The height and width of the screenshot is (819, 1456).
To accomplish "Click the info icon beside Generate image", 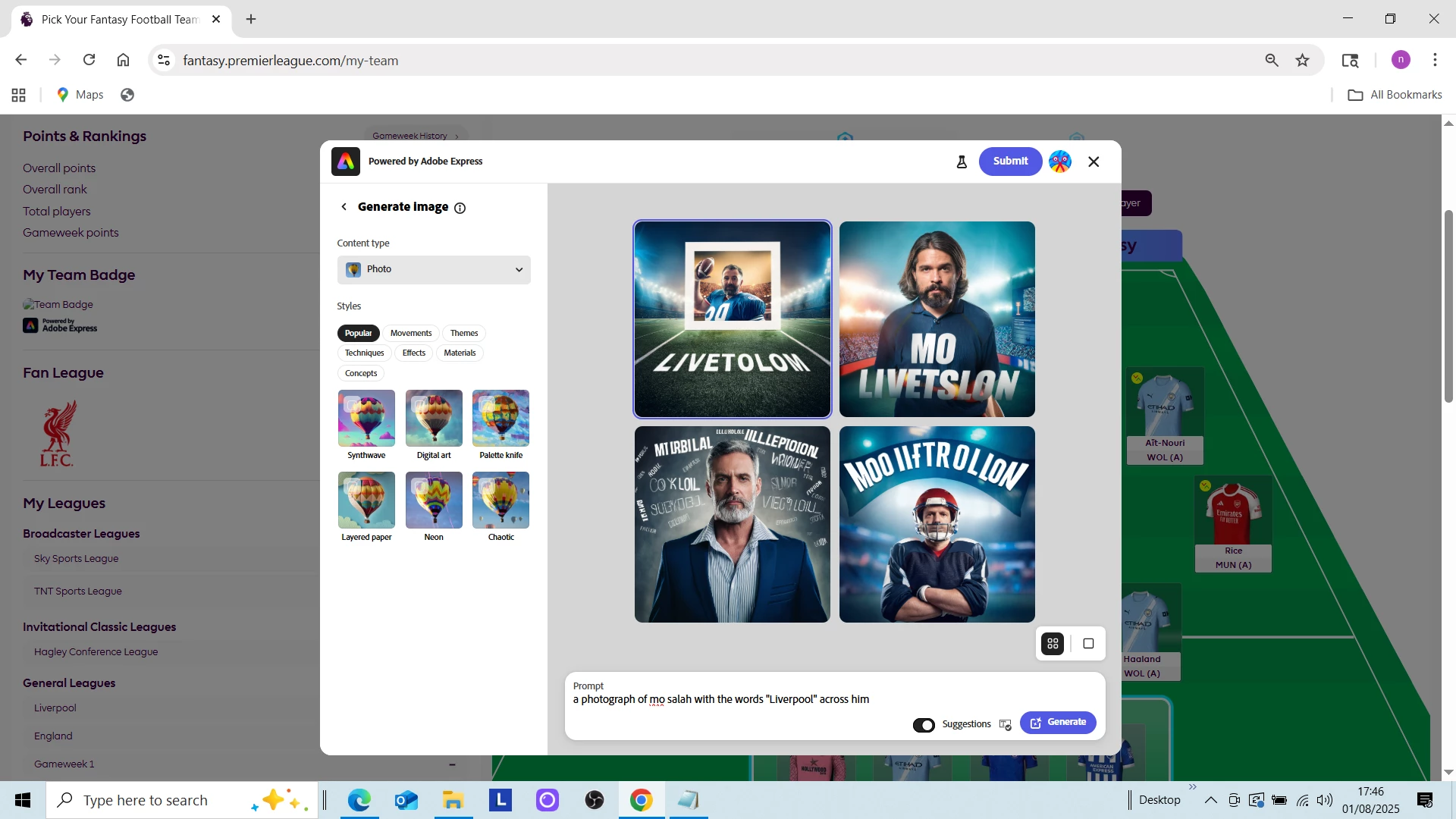I will 460,208.
